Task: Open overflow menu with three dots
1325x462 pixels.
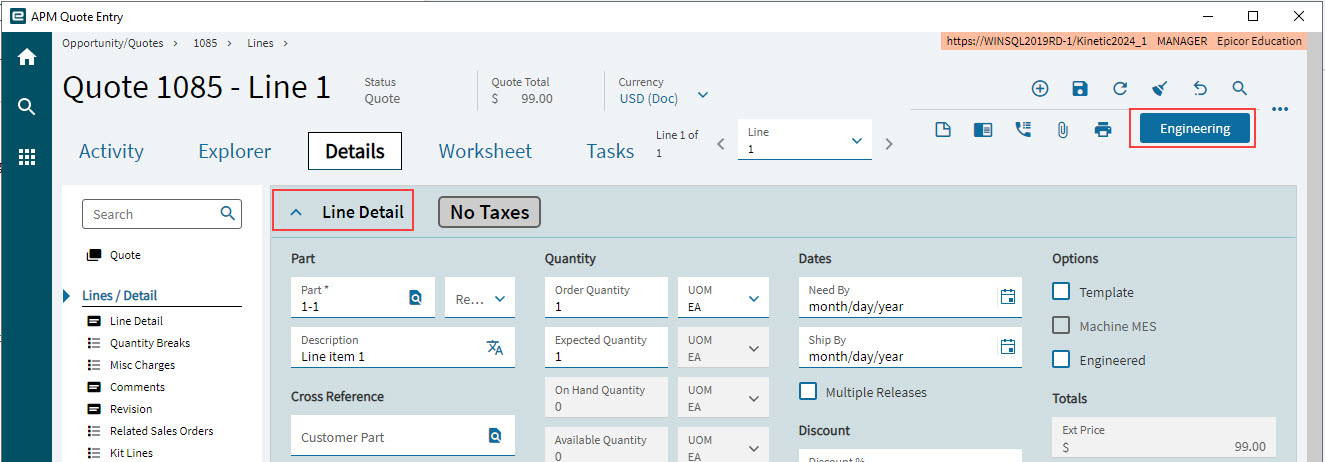Action: [x=1281, y=109]
